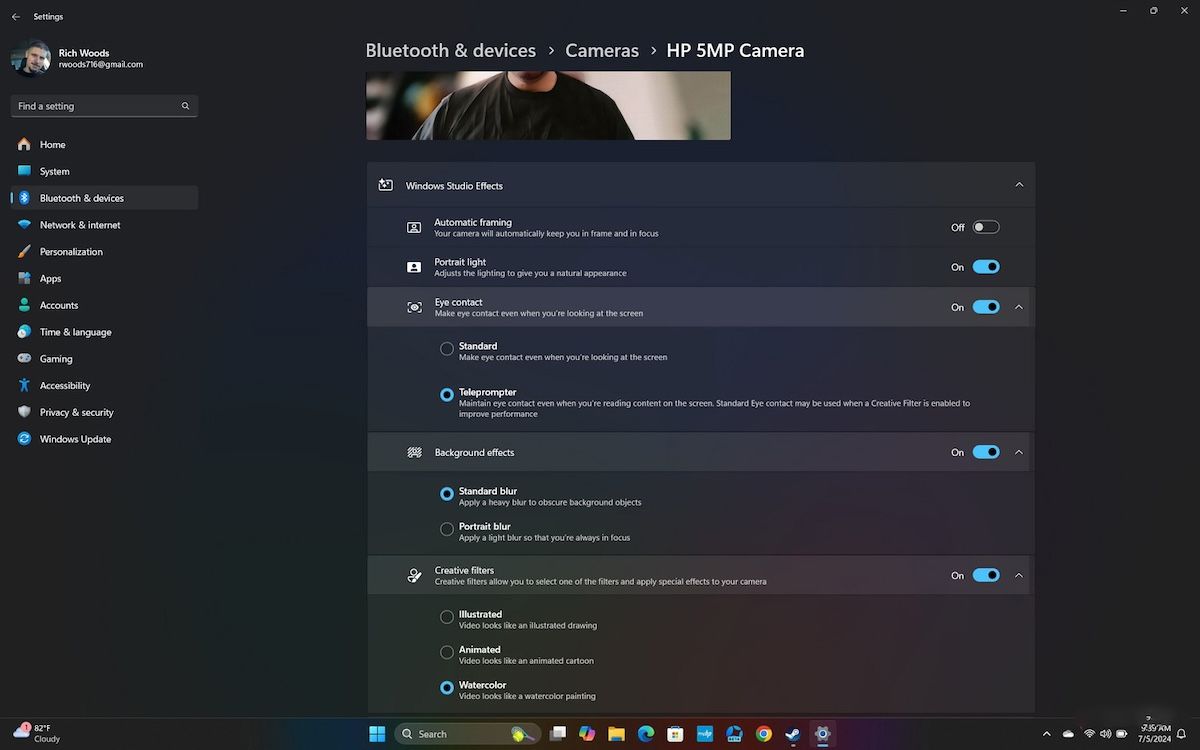Viewport: 1200px width, 750px height.
Task: Go to Network & internet settings
Action: pyautogui.click(x=104, y=225)
